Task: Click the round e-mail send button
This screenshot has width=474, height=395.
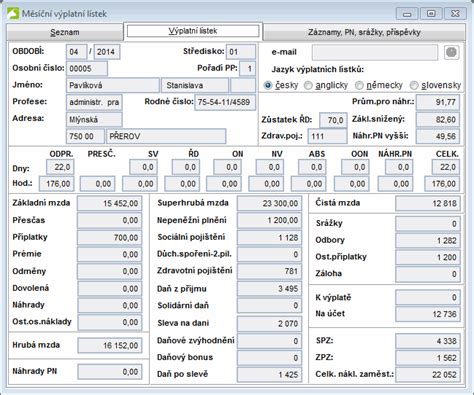Action: point(451,52)
